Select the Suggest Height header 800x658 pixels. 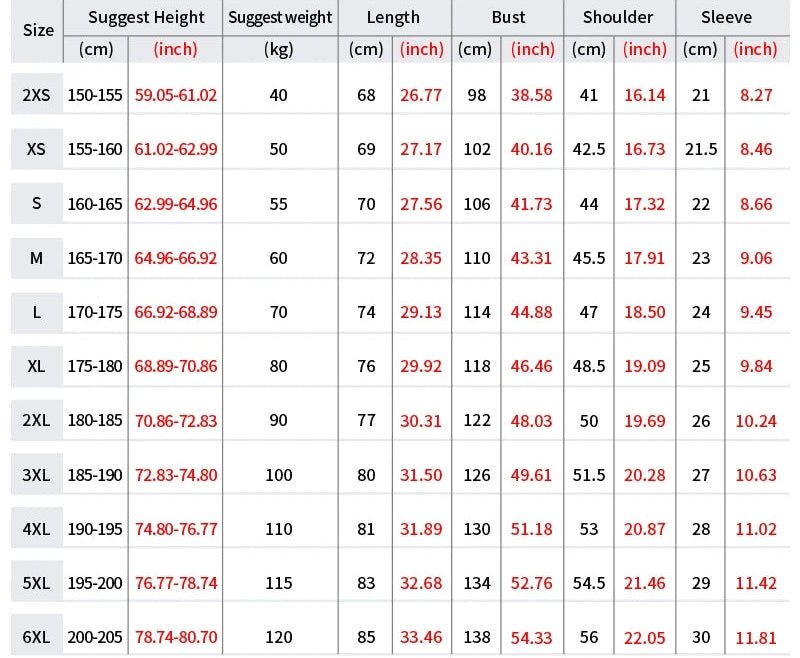[x=146, y=17]
